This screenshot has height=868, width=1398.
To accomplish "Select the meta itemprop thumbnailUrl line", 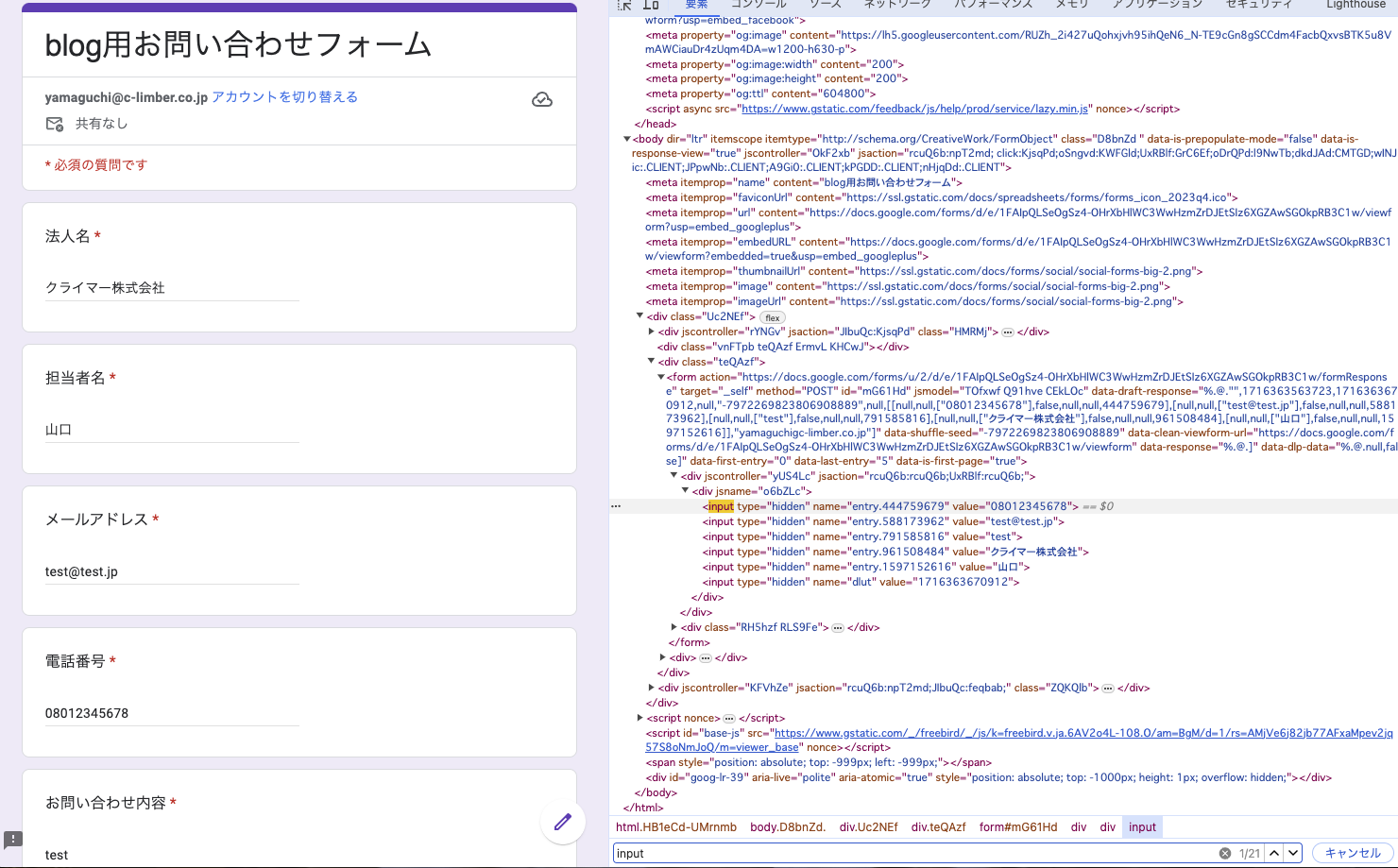I will [925, 271].
